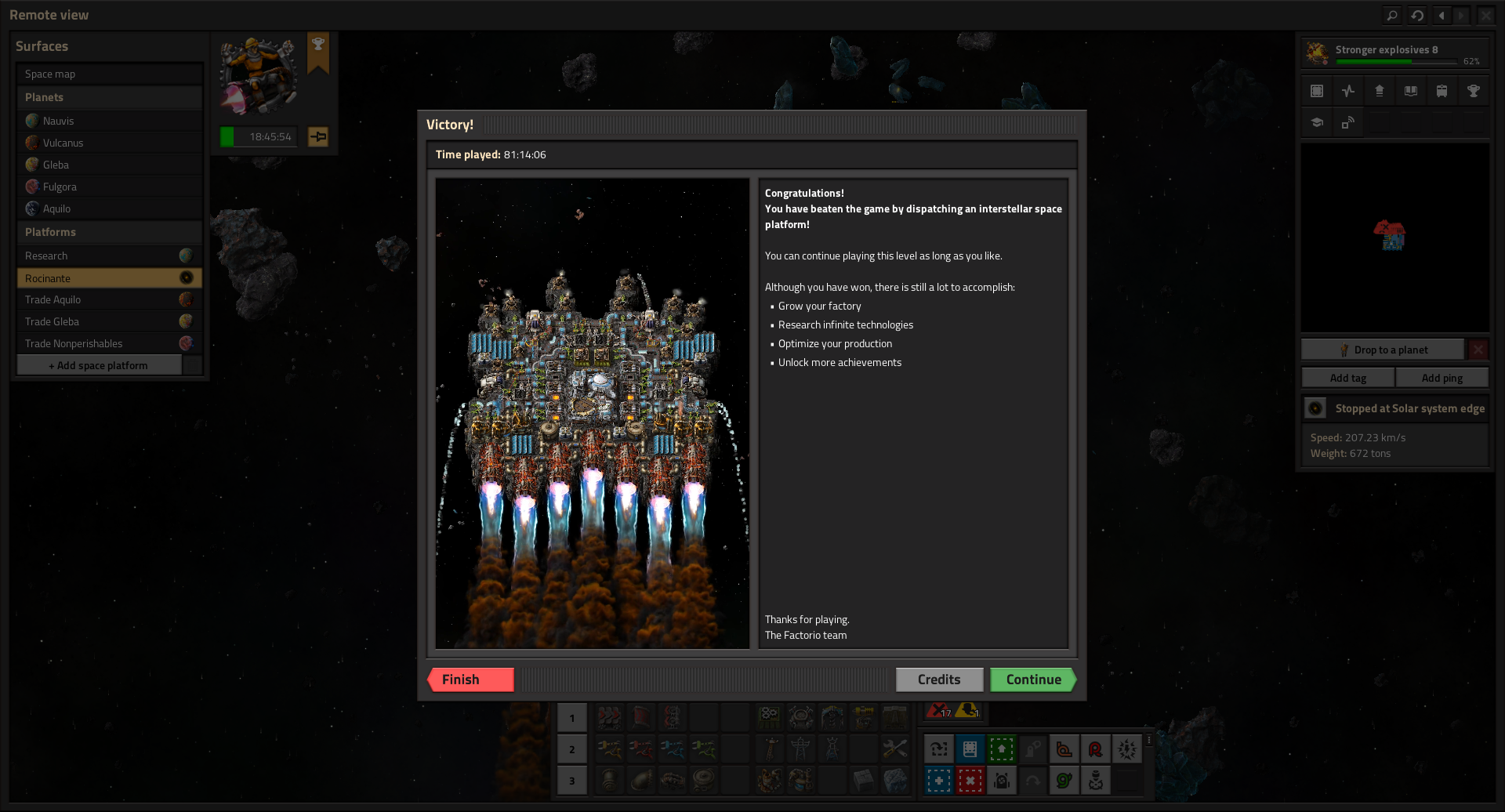Click the yellow alert icon showing 1
Image resolution: width=1505 pixels, height=812 pixels.
[967, 710]
